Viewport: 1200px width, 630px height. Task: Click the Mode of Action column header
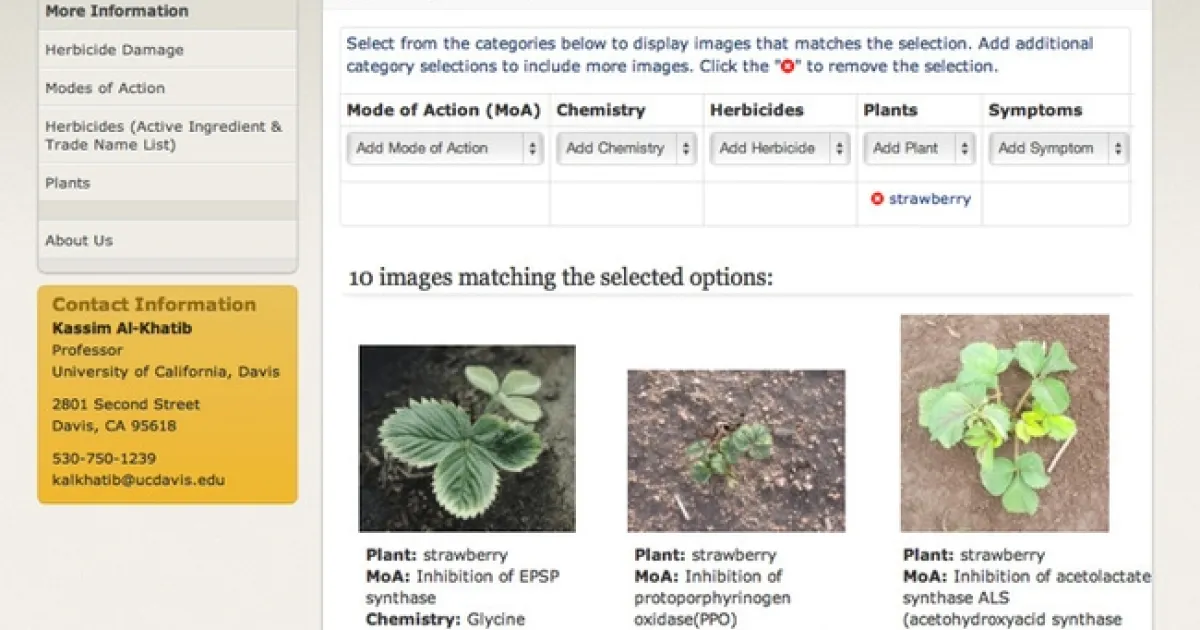(x=443, y=110)
